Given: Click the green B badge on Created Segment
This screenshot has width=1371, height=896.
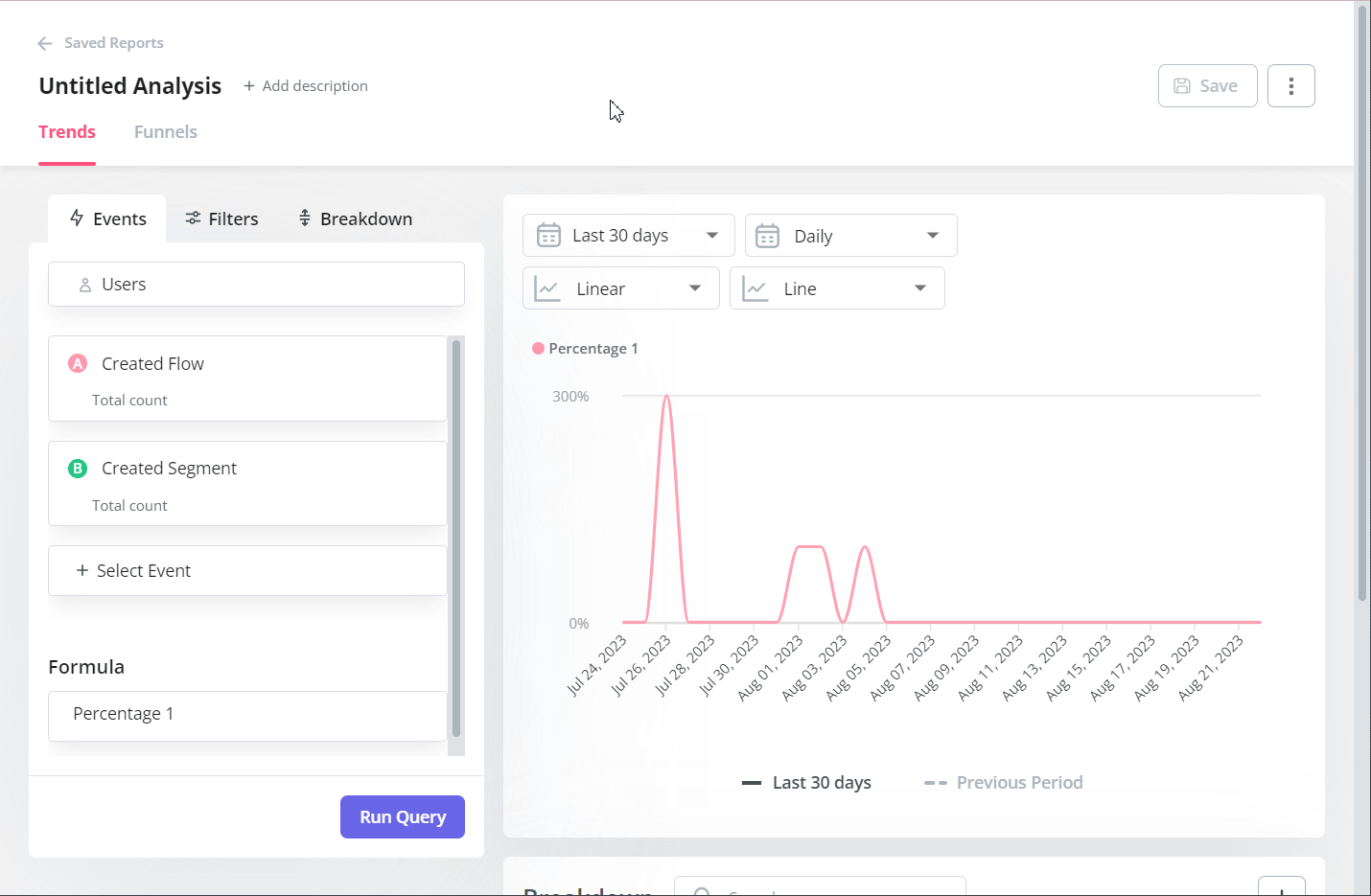Looking at the screenshot, I should 78,469.
